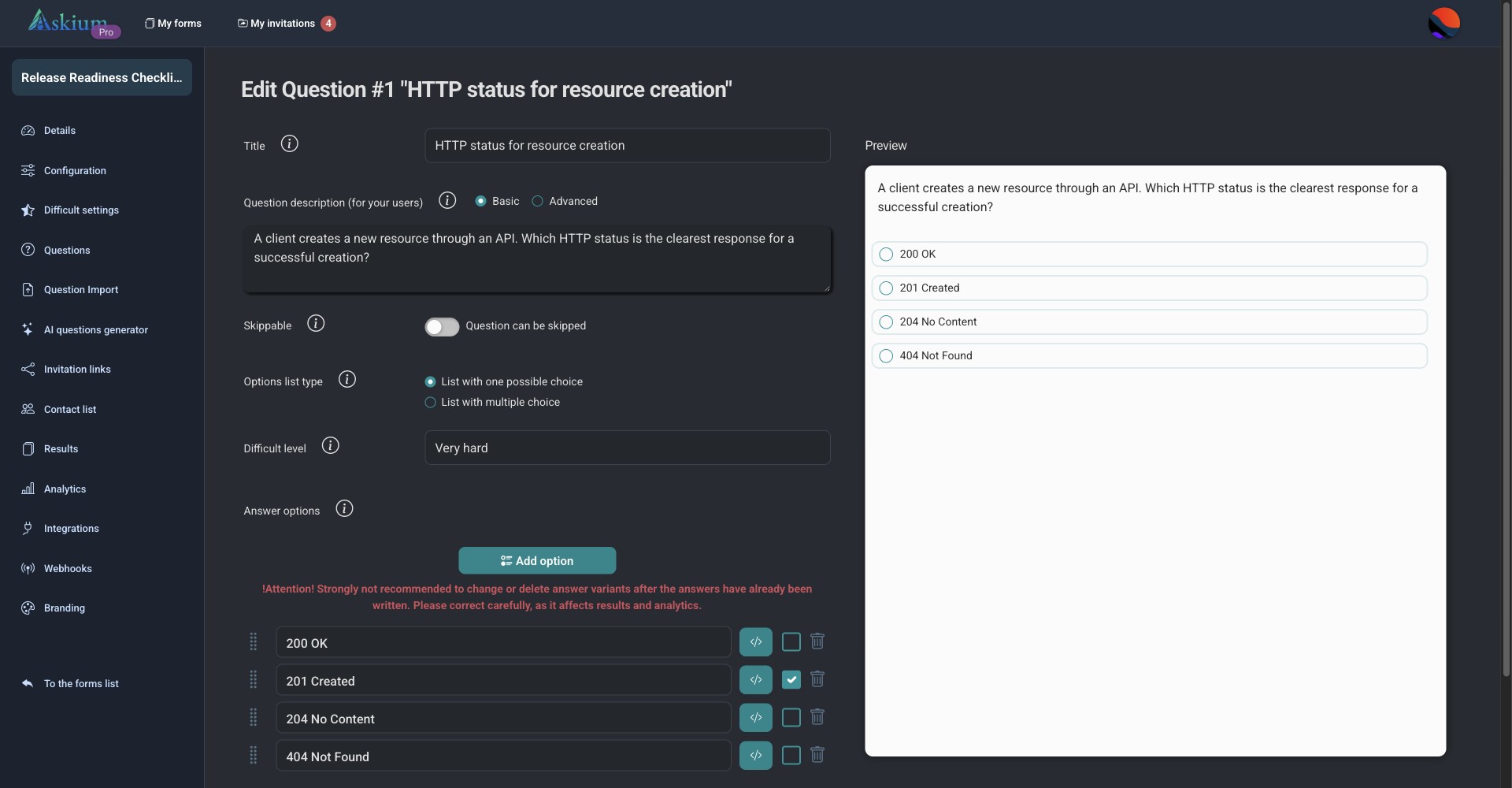The image size is (1512, 788).
Task: Delete the 200 OK answer option
Action: click(x=817, y=641)
